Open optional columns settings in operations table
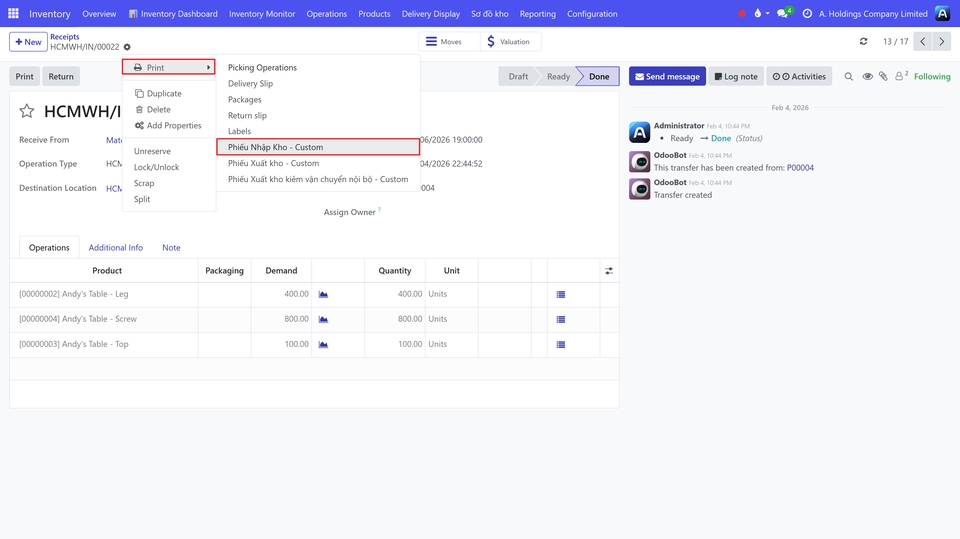The width and height of the screenshot is (960, 539). [x=609, y=271]
